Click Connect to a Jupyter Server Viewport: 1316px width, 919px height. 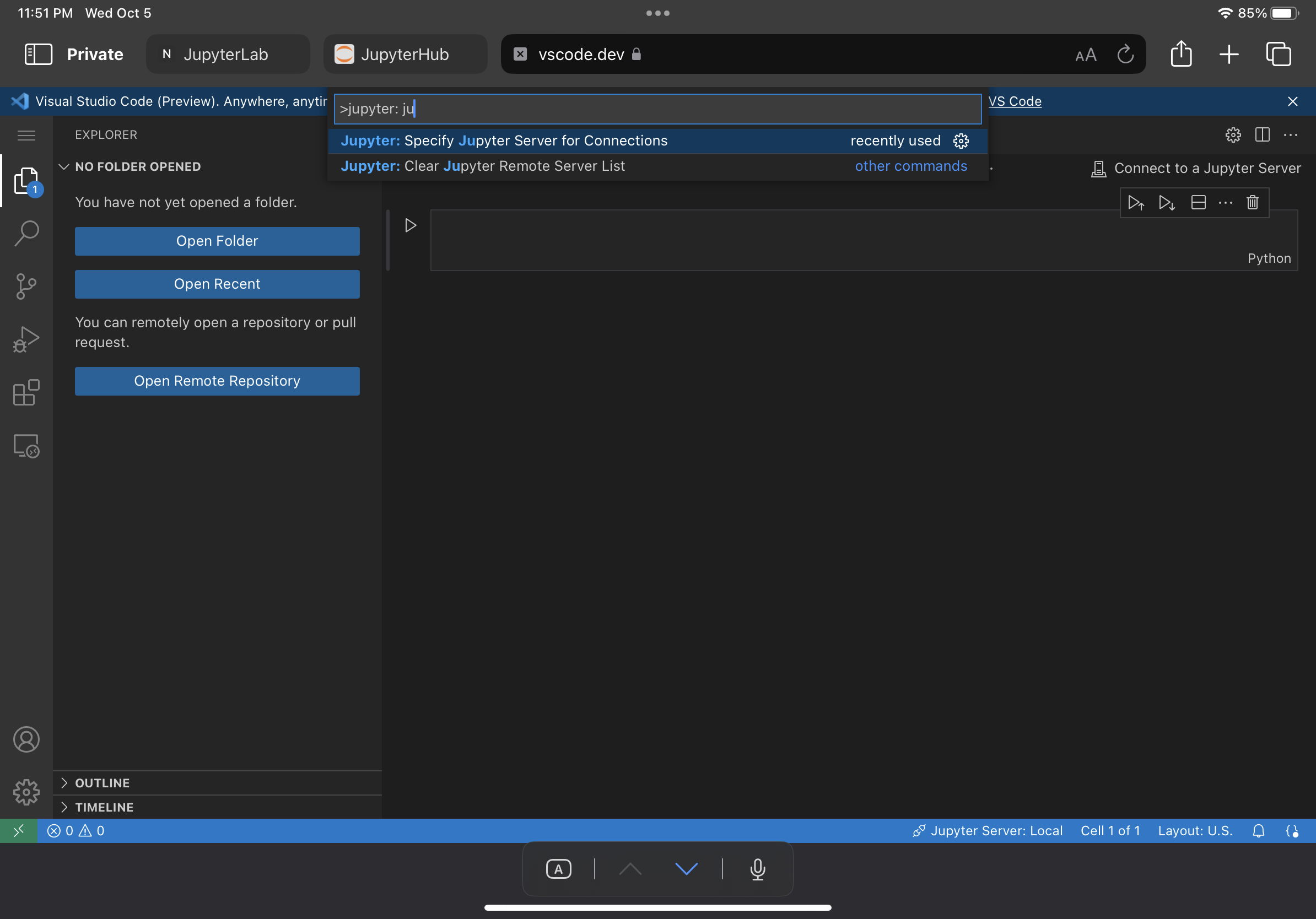point(1196,169)
